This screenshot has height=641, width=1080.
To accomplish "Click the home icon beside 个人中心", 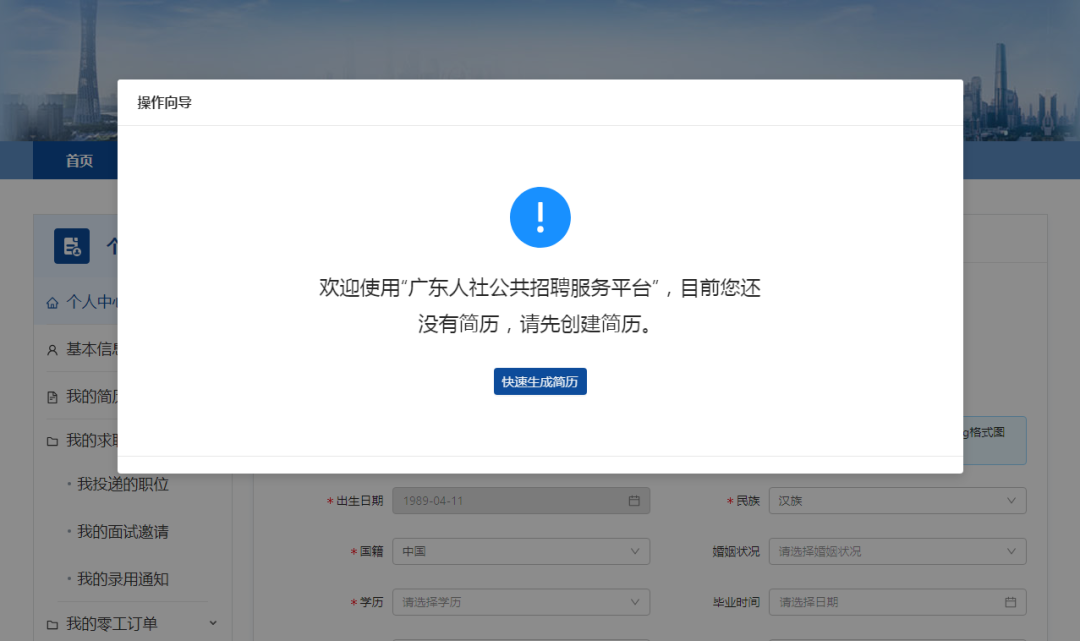I will tap(50, 301).
